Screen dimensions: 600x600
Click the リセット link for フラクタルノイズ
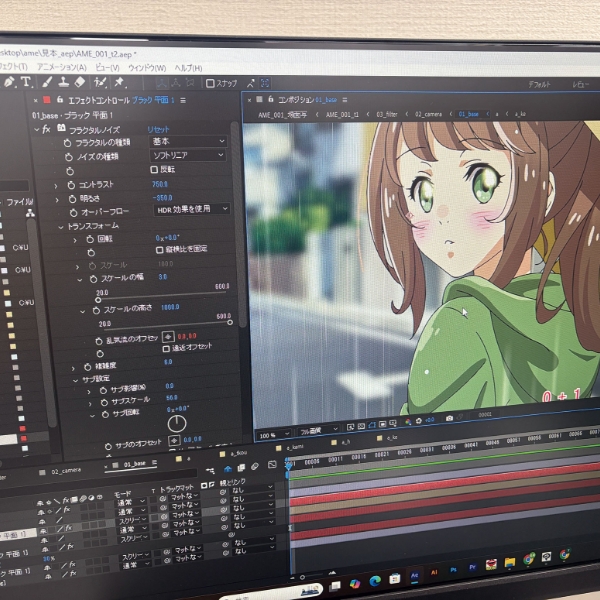158,129
